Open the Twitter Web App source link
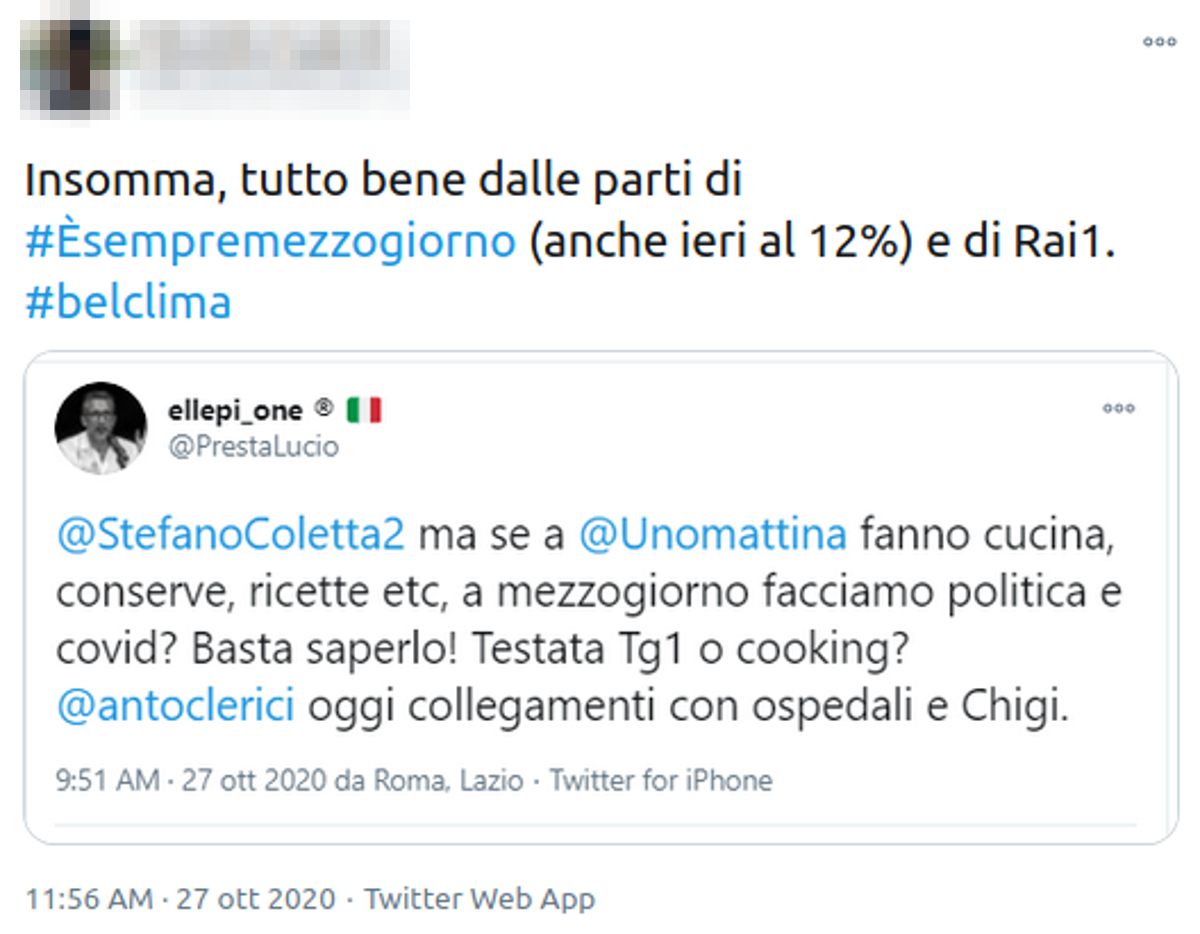This screenshot has height=934, width=1200. tap(479, 898)
